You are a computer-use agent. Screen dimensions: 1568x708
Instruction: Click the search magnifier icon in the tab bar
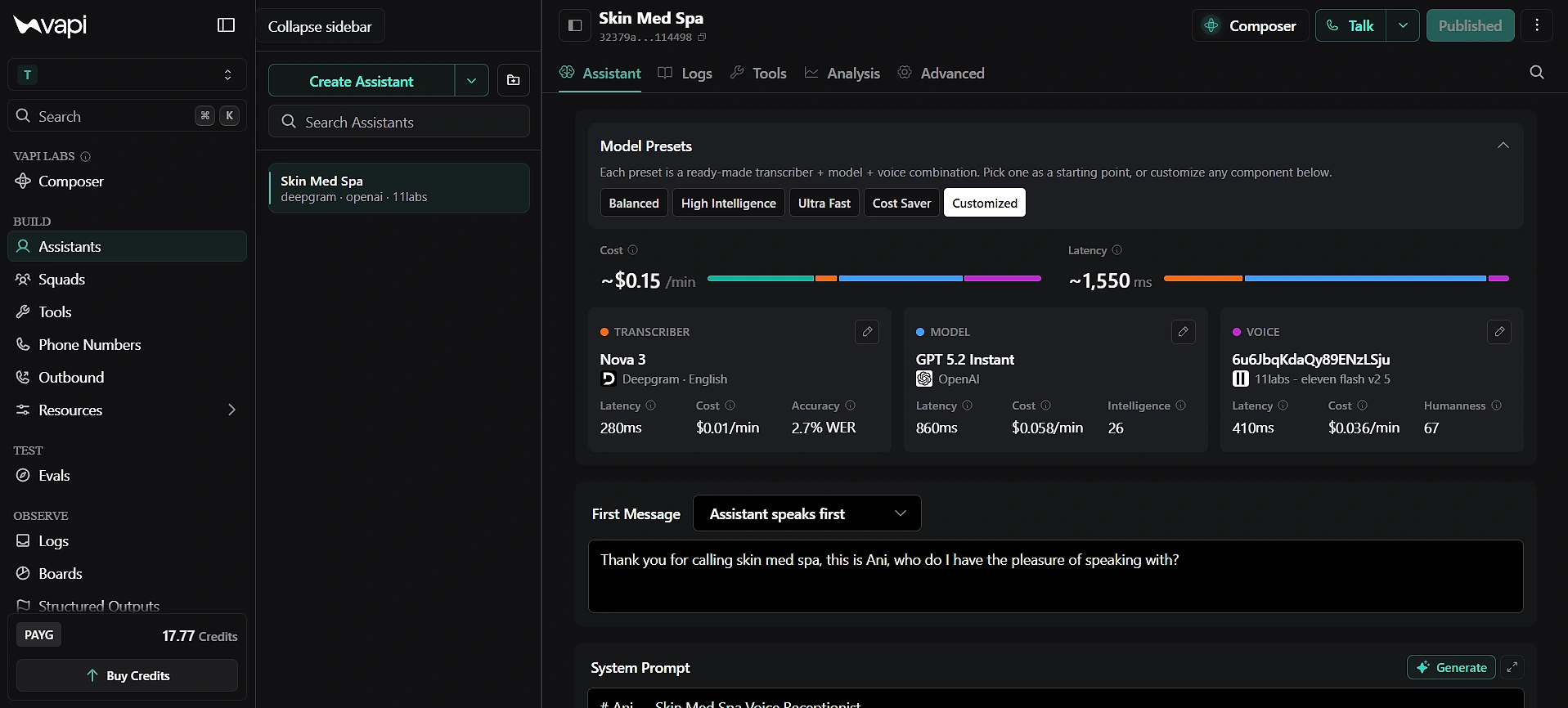pyautogui.click(x=1537, y=73)
